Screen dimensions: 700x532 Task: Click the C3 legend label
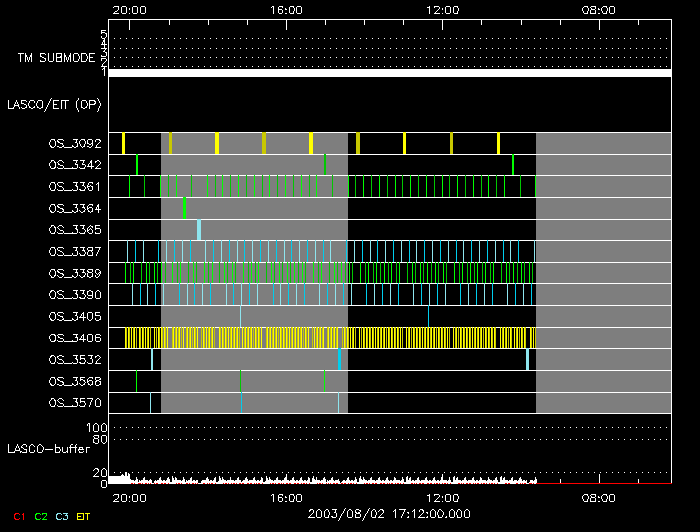[x=64, y=516]
